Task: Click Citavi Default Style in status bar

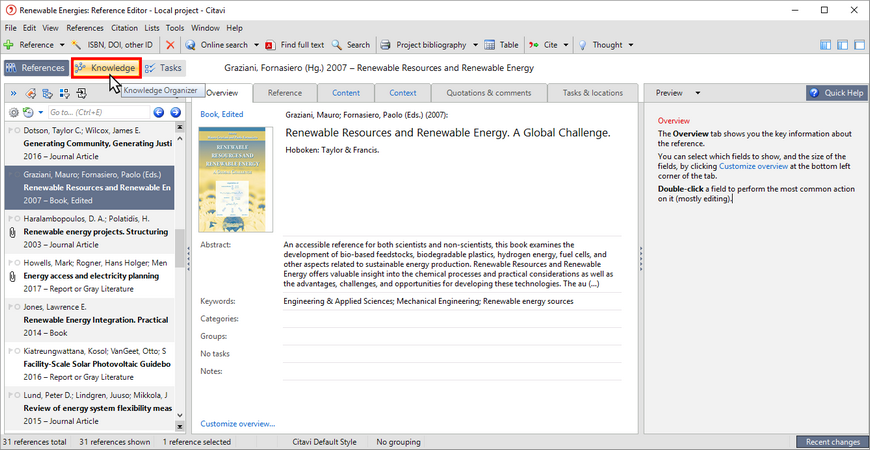Action: click(x=325, y=442)
